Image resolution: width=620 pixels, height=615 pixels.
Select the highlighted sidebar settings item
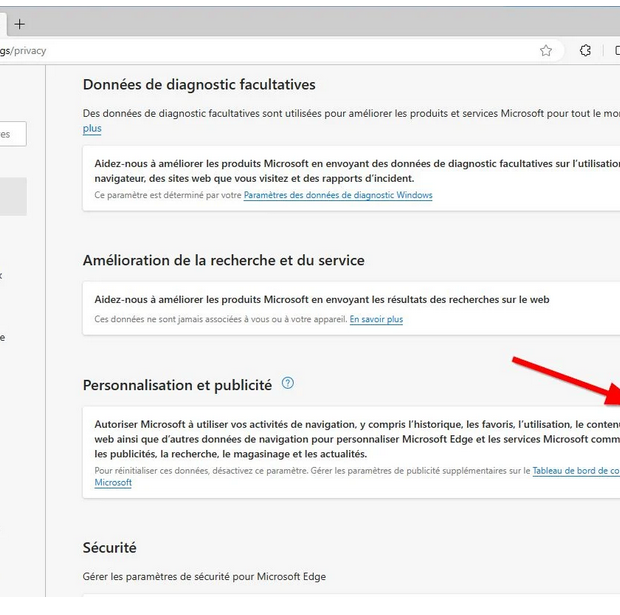(13, 197)
